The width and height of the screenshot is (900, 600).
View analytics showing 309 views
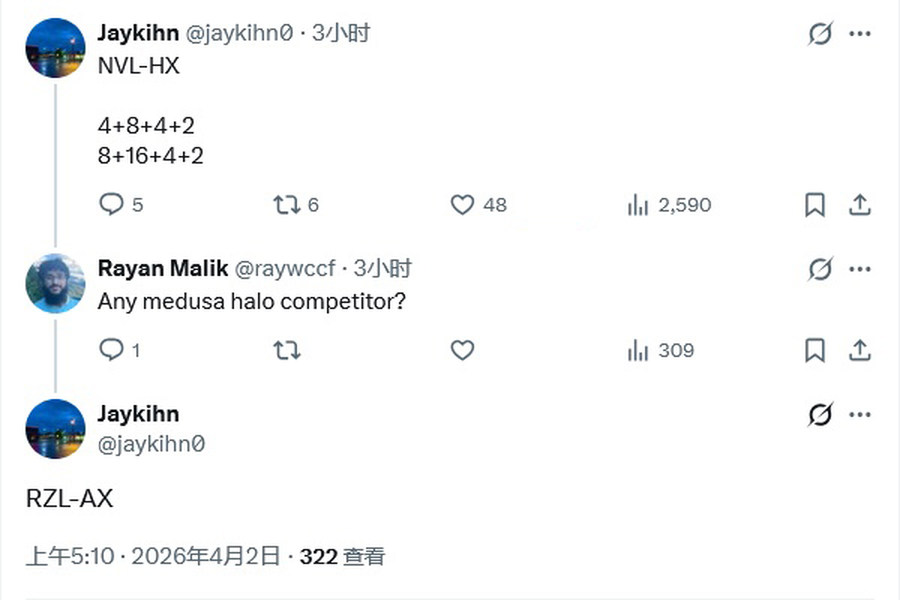tap(638, 350)
